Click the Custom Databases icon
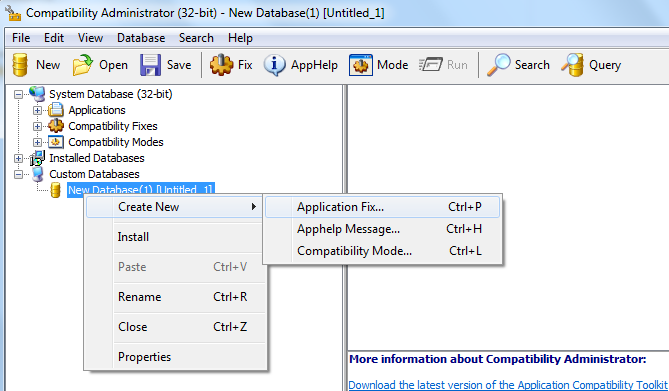Image resolution: width=669 pixels, height=391 pixels. pyautogui.click(x=37, y=174)
